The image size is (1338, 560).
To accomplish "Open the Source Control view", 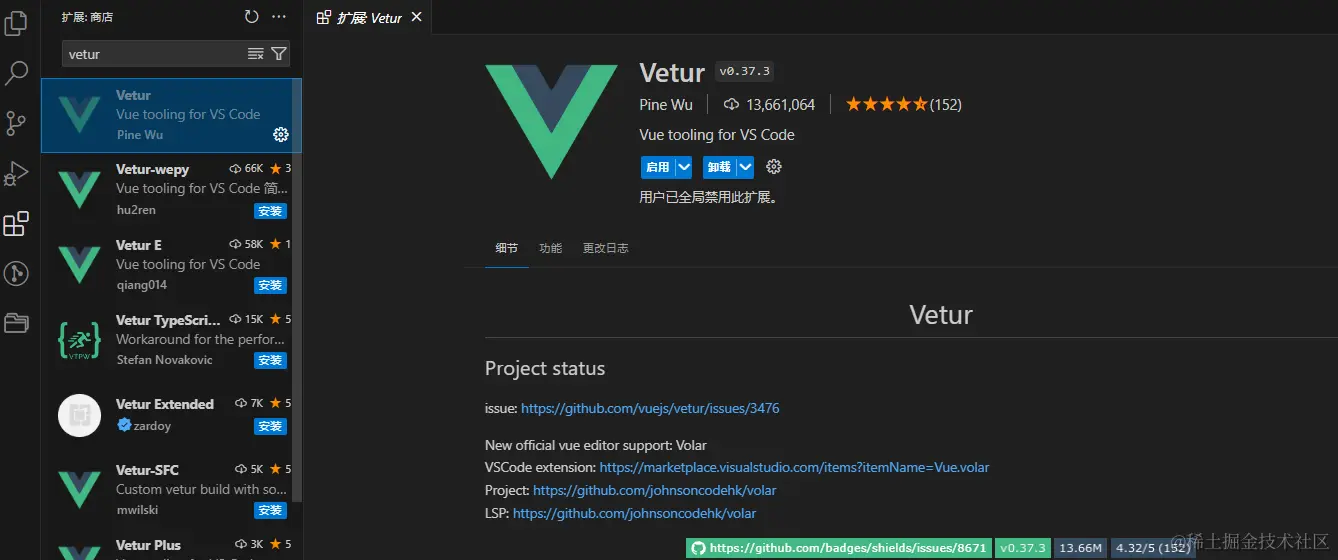I will coord(16,123).
